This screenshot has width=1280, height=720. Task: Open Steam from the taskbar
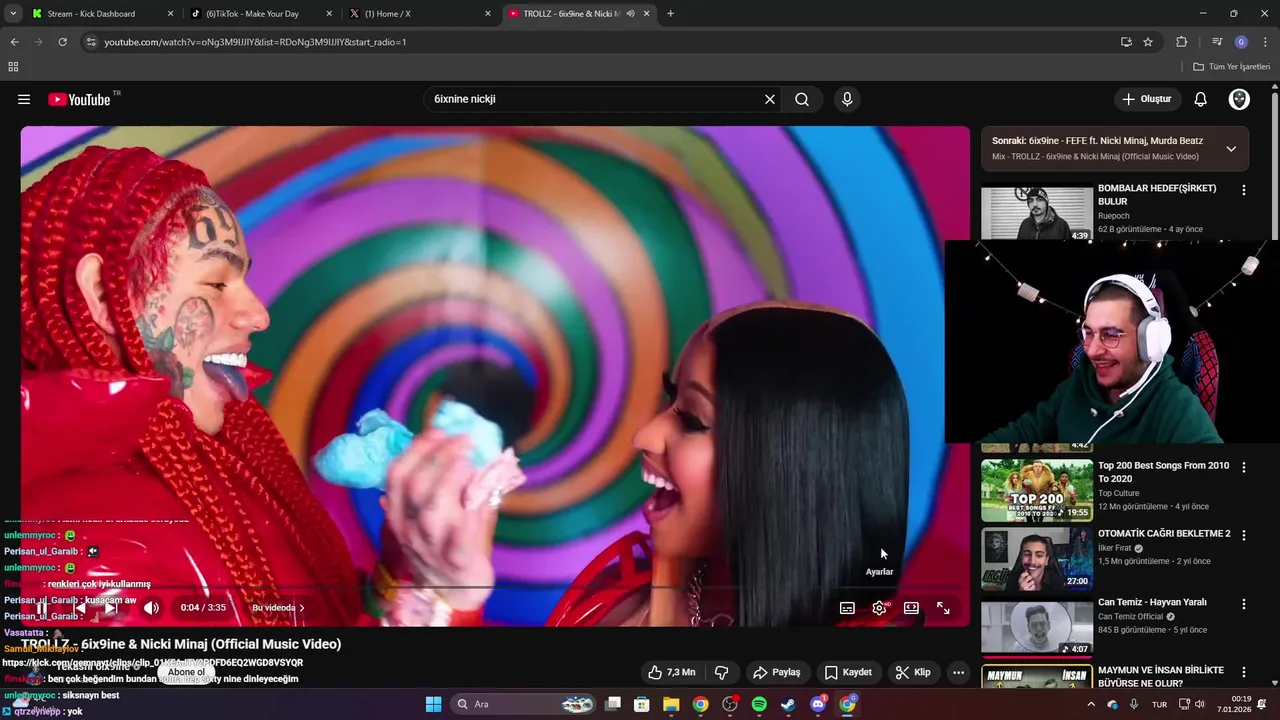(788, 704)
